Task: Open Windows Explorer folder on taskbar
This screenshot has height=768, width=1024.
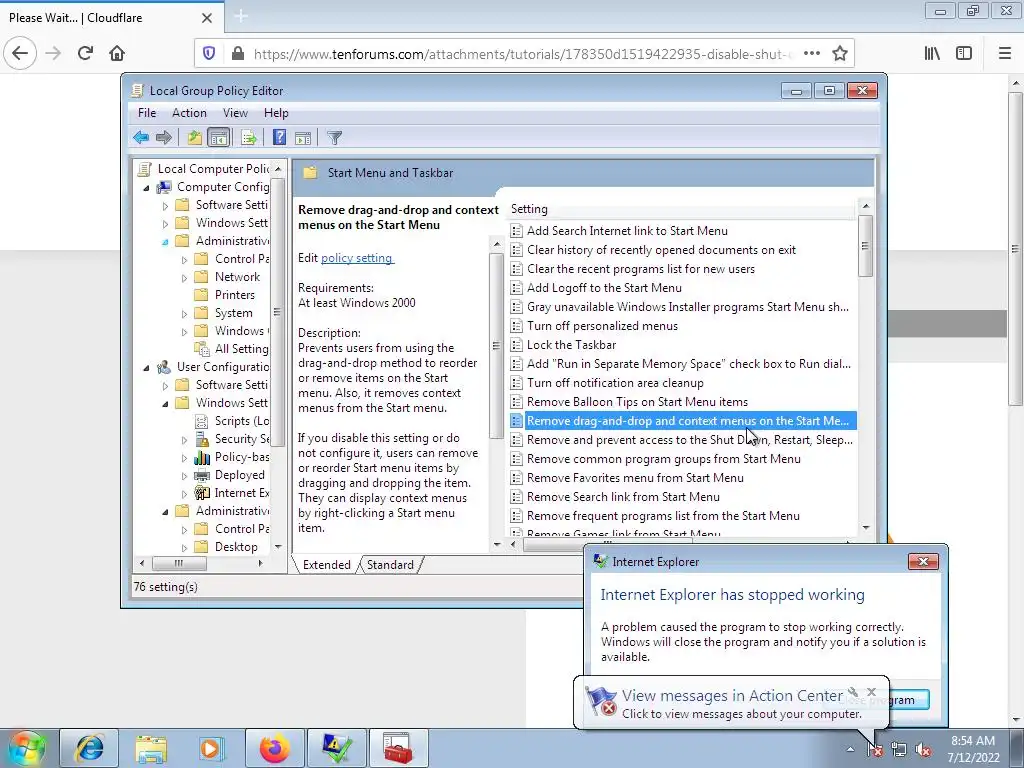Action: 151,748
